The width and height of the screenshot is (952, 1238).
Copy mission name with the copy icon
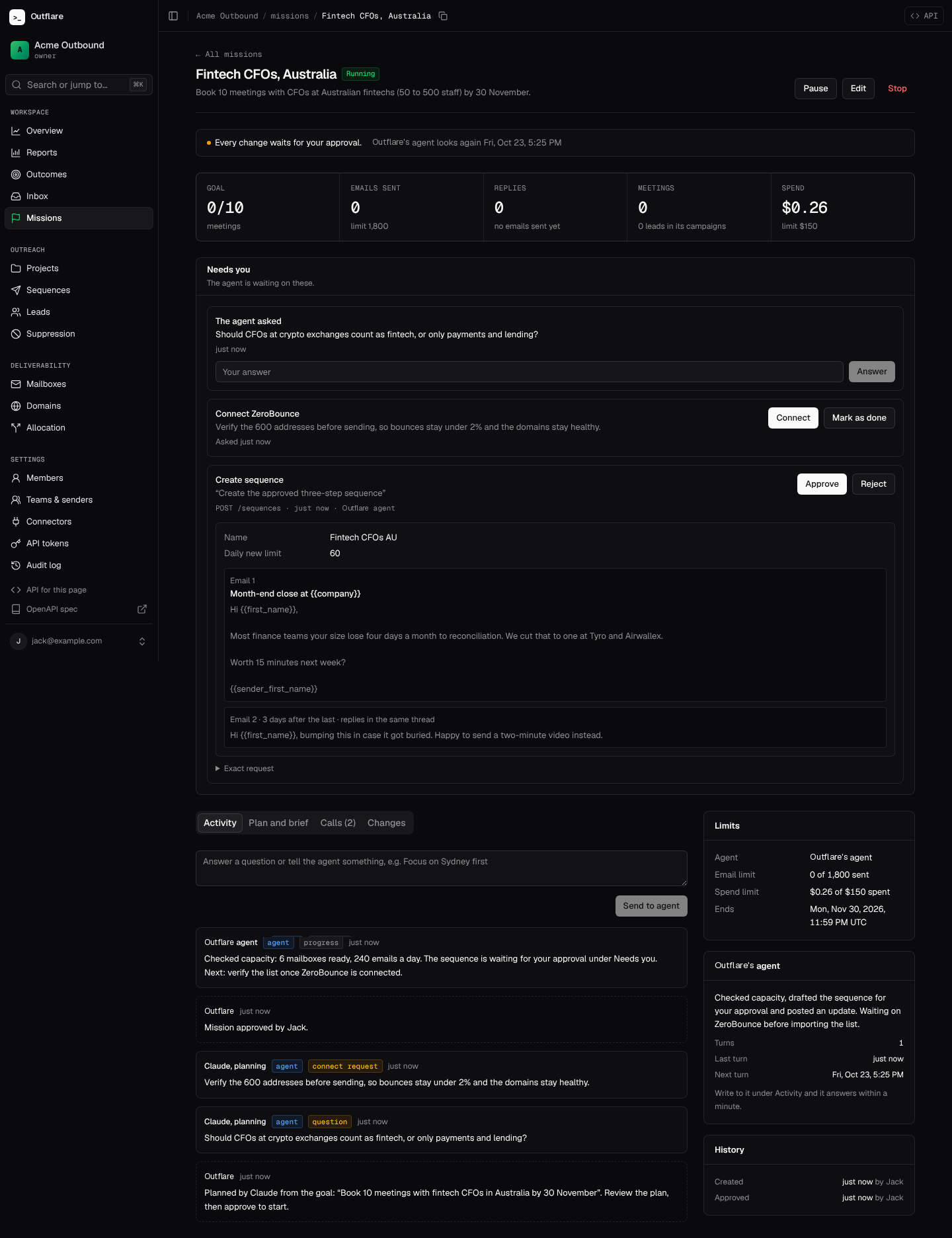[x=443, y=16]
